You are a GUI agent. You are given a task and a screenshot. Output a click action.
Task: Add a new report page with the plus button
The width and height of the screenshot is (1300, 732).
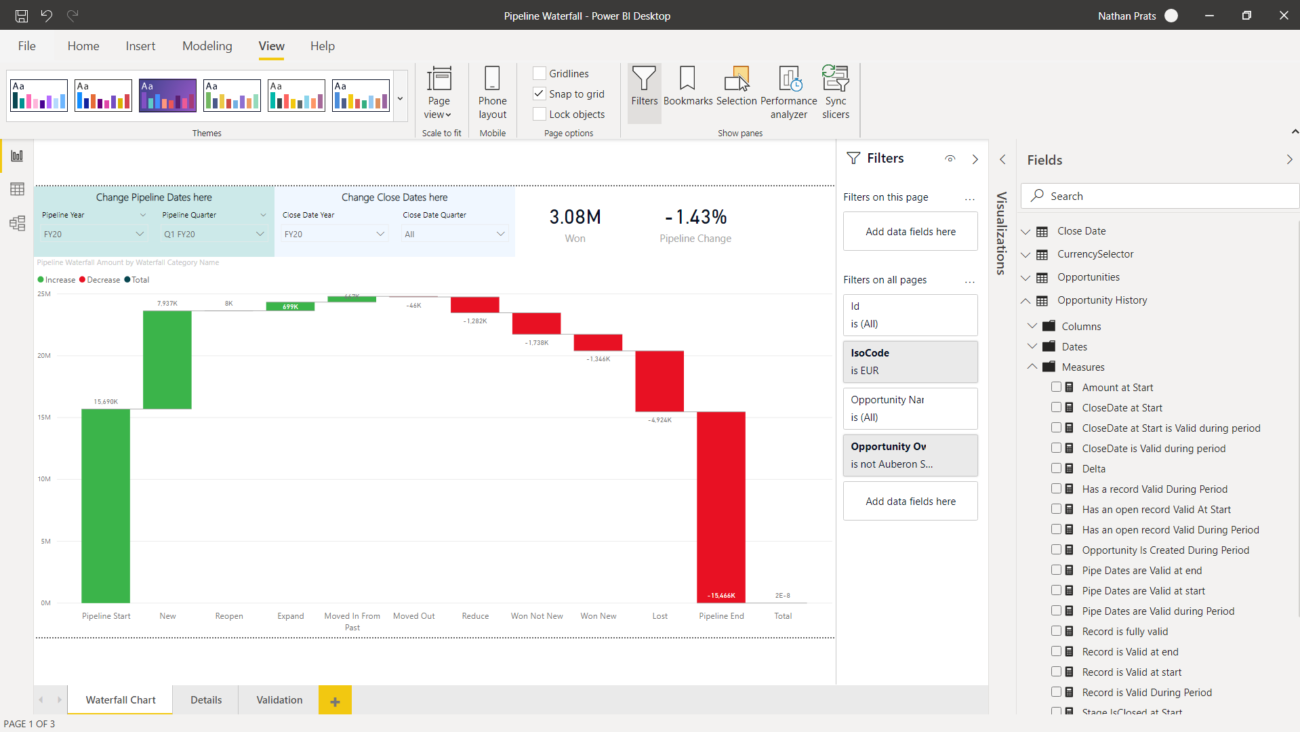click(x=334, y=700)
